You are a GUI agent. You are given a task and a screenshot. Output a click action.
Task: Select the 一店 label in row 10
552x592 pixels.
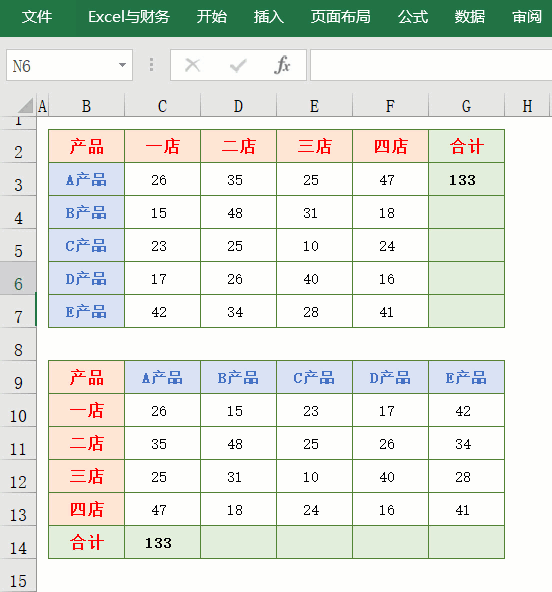pos(86,410)
